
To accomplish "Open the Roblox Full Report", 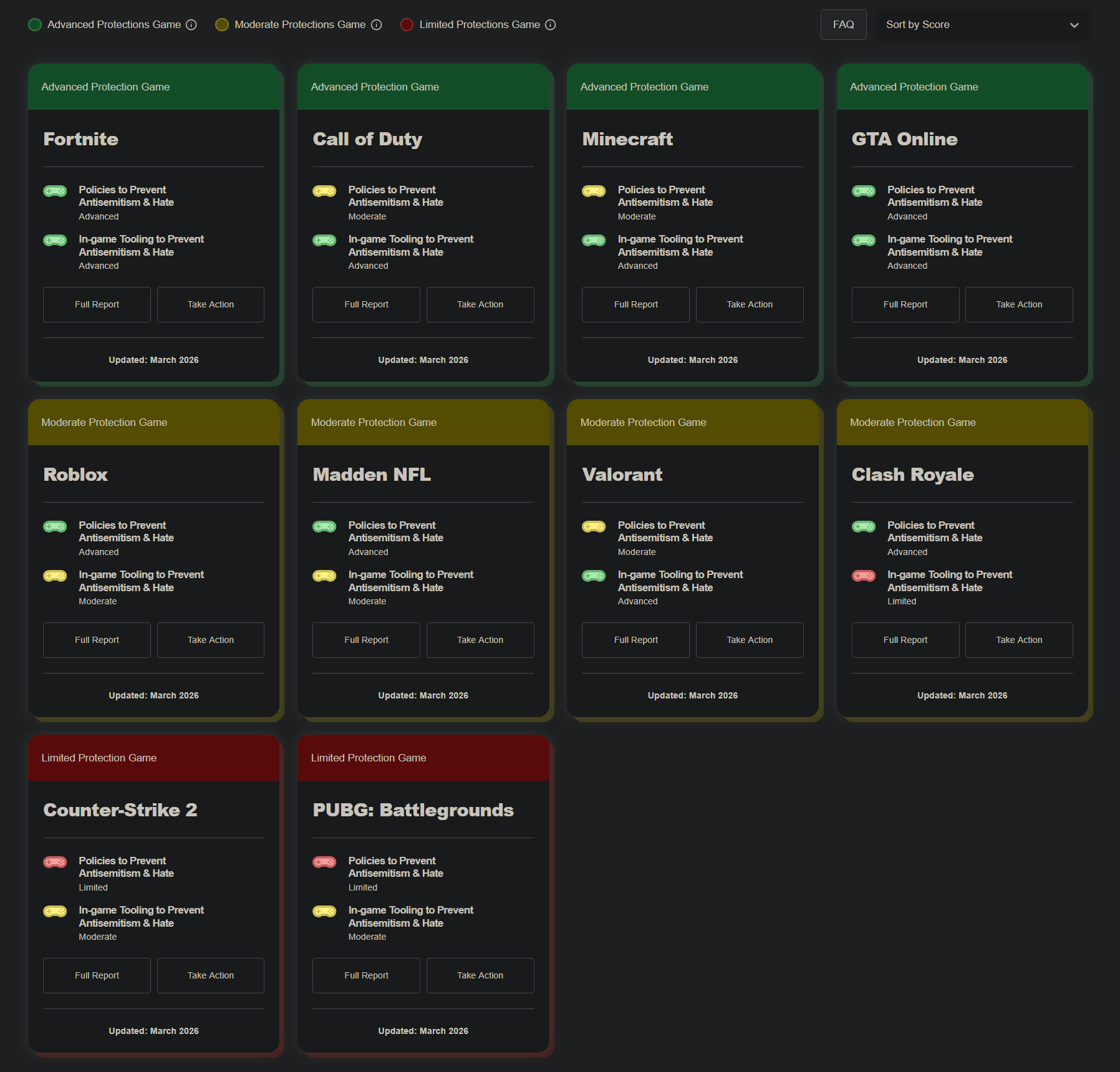I will pyautogui.click(x=97, y=640).
